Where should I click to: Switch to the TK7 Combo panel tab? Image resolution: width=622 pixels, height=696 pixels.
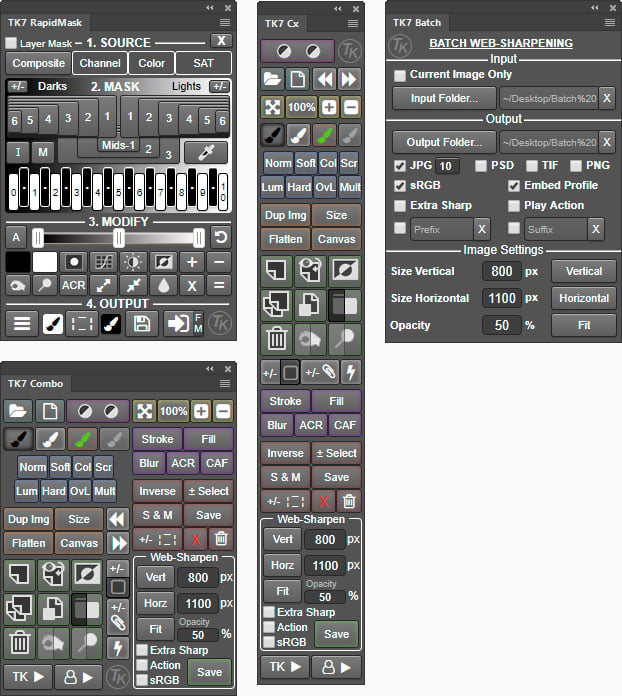pyautogui.click(x=35, y=384)
